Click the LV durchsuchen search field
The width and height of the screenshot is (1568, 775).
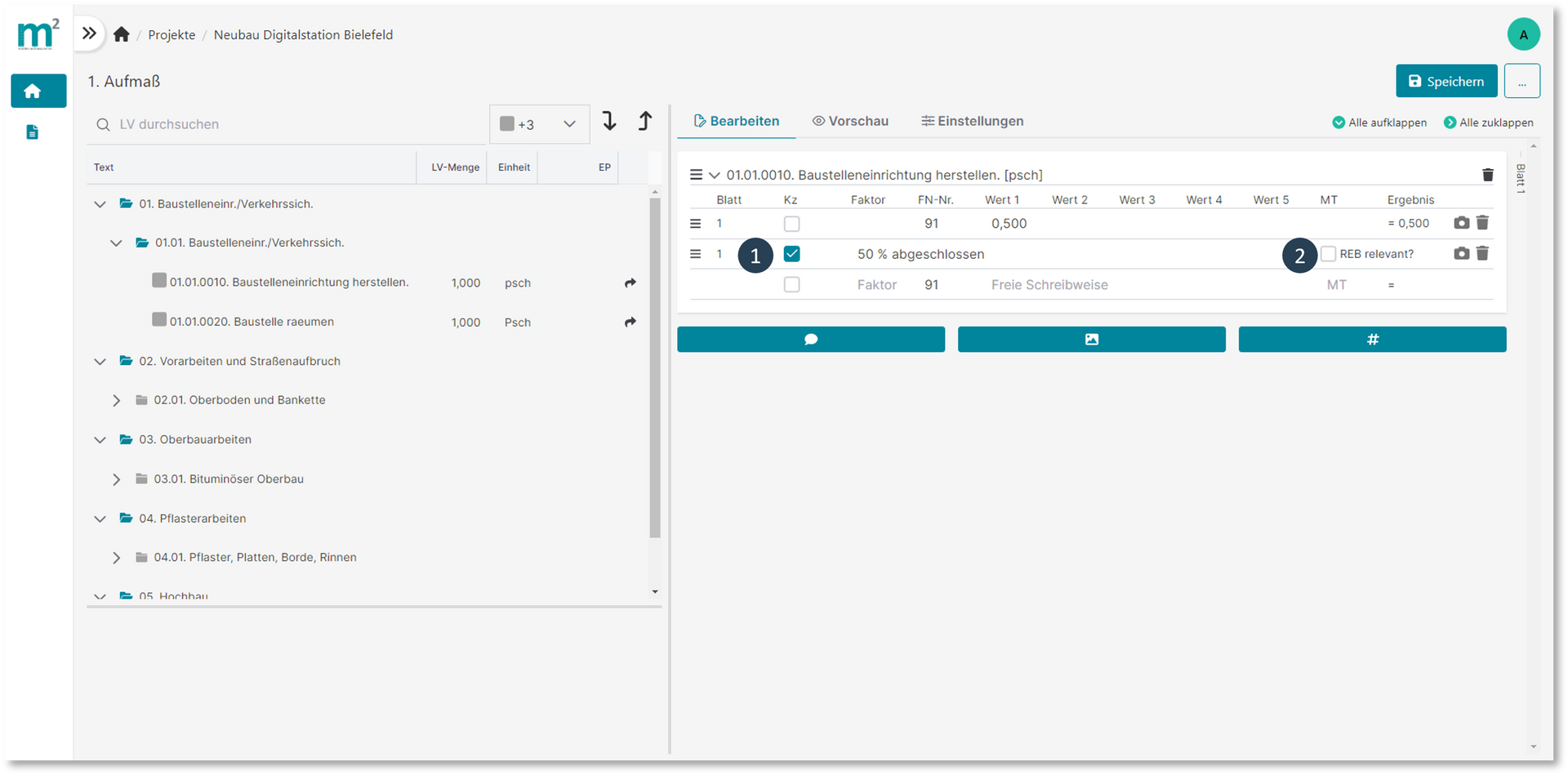[x=286, y=124]
